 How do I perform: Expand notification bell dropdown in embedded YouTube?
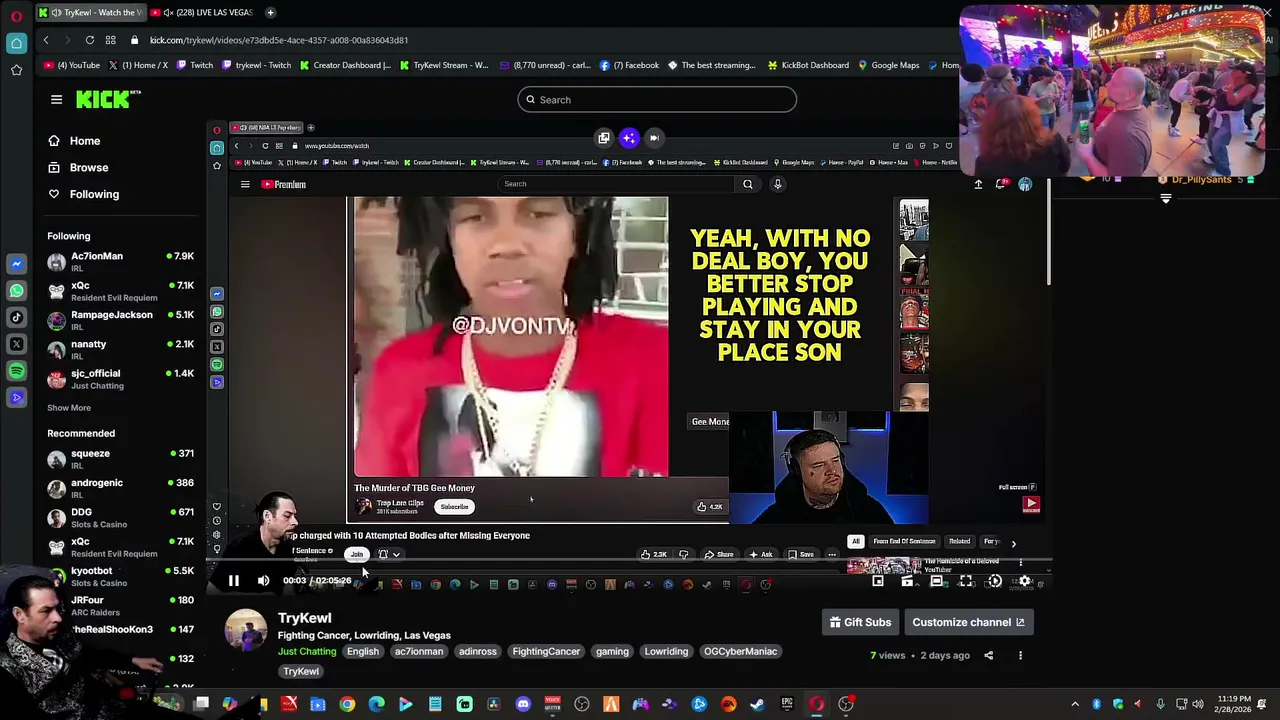pos(396,555)
